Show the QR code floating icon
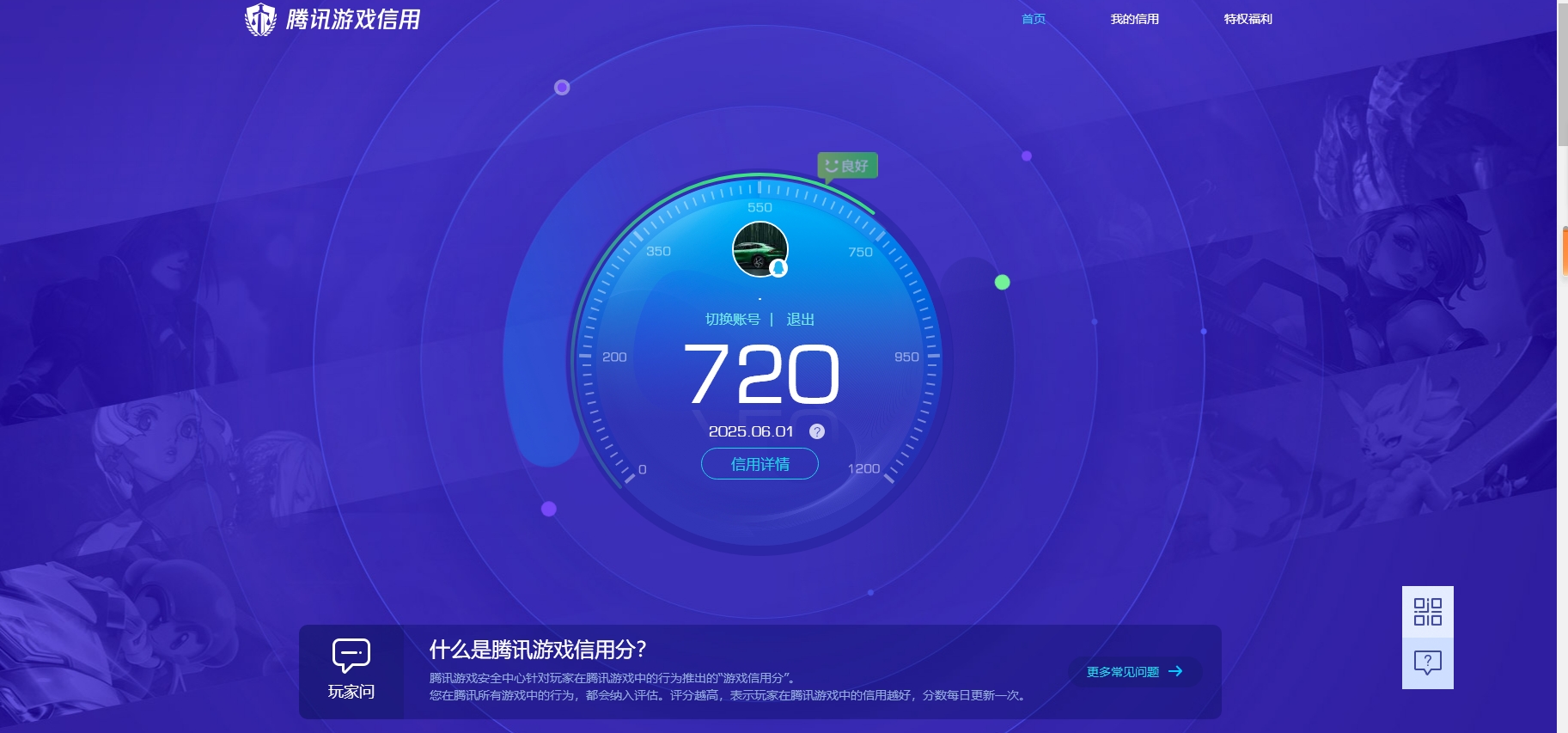Image resolution: width=1568 pixels, height=733 pixels. click(1428, 612)
